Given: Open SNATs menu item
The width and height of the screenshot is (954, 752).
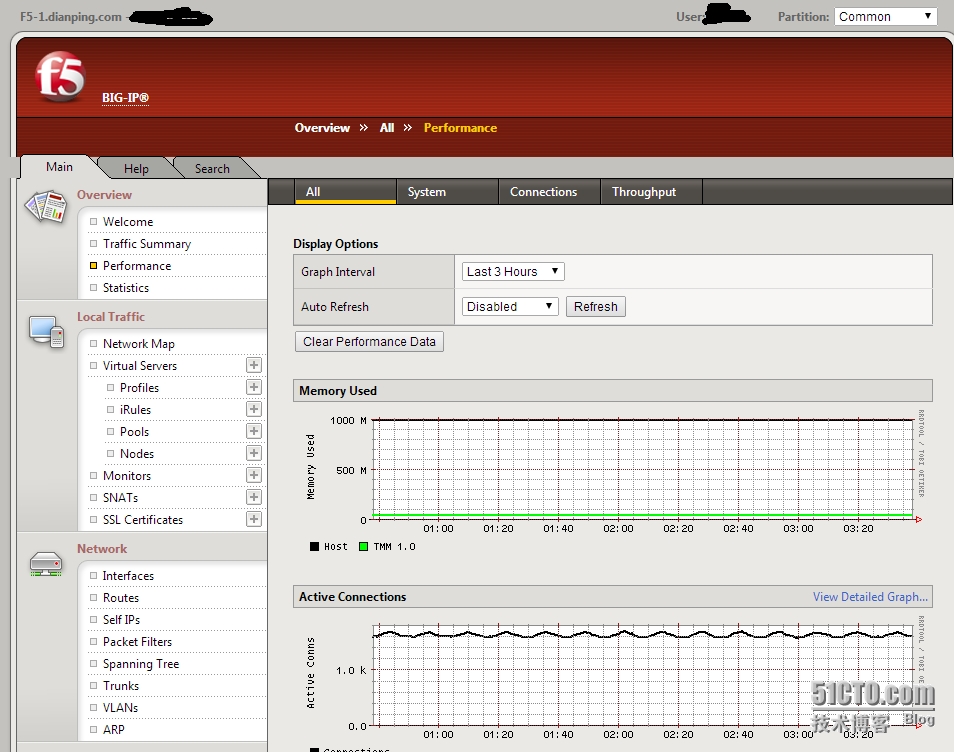Looking at the screenshot, I should (x=120, y=497).
